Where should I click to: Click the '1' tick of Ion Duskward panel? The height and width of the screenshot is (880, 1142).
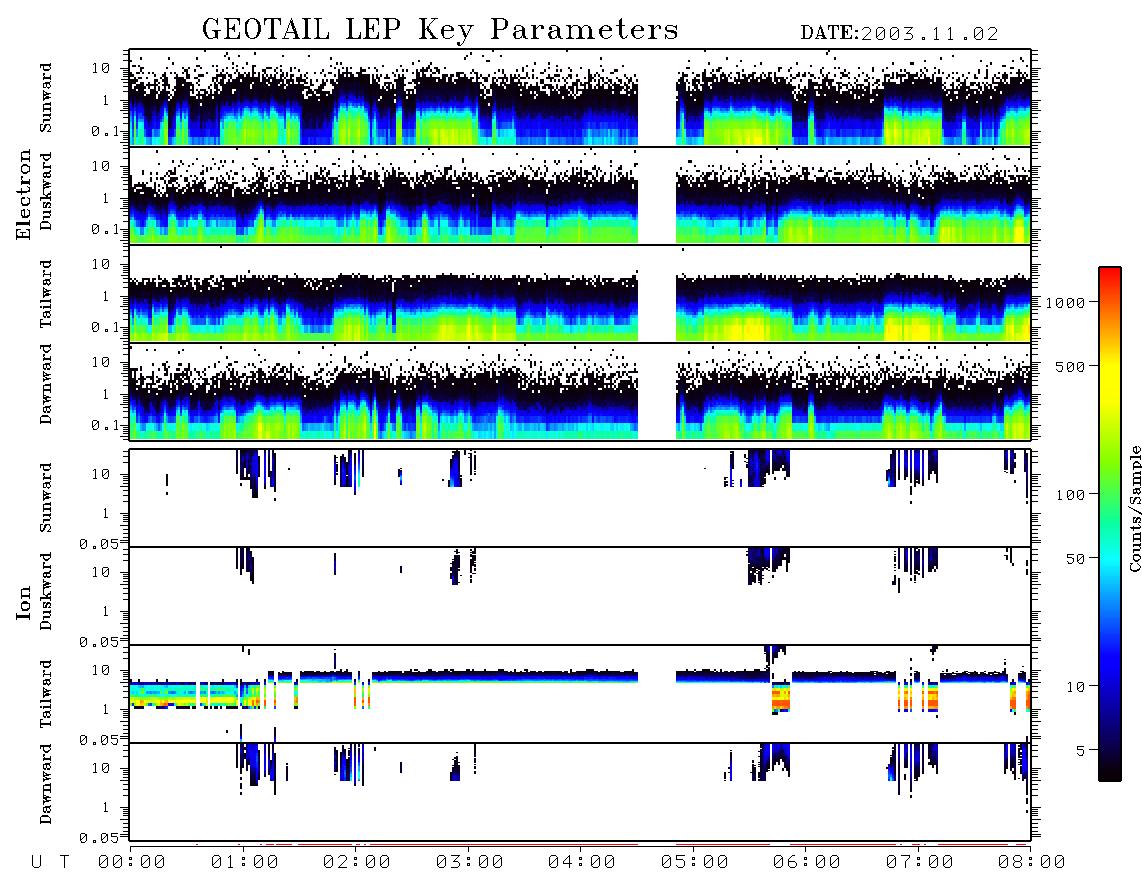106,610
